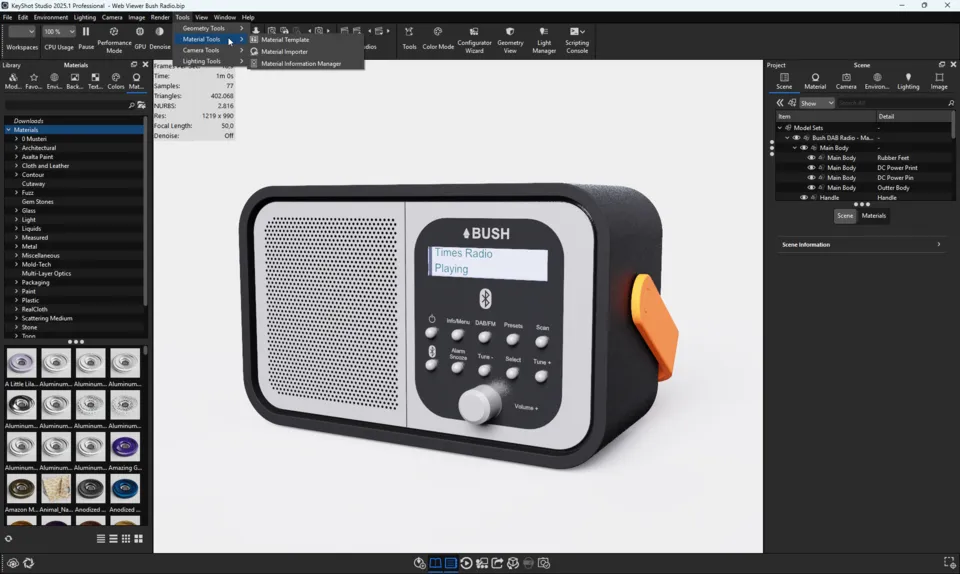Switch Project panel to the Material tab
The image size is (960, 574).
(x=815, y=81)
